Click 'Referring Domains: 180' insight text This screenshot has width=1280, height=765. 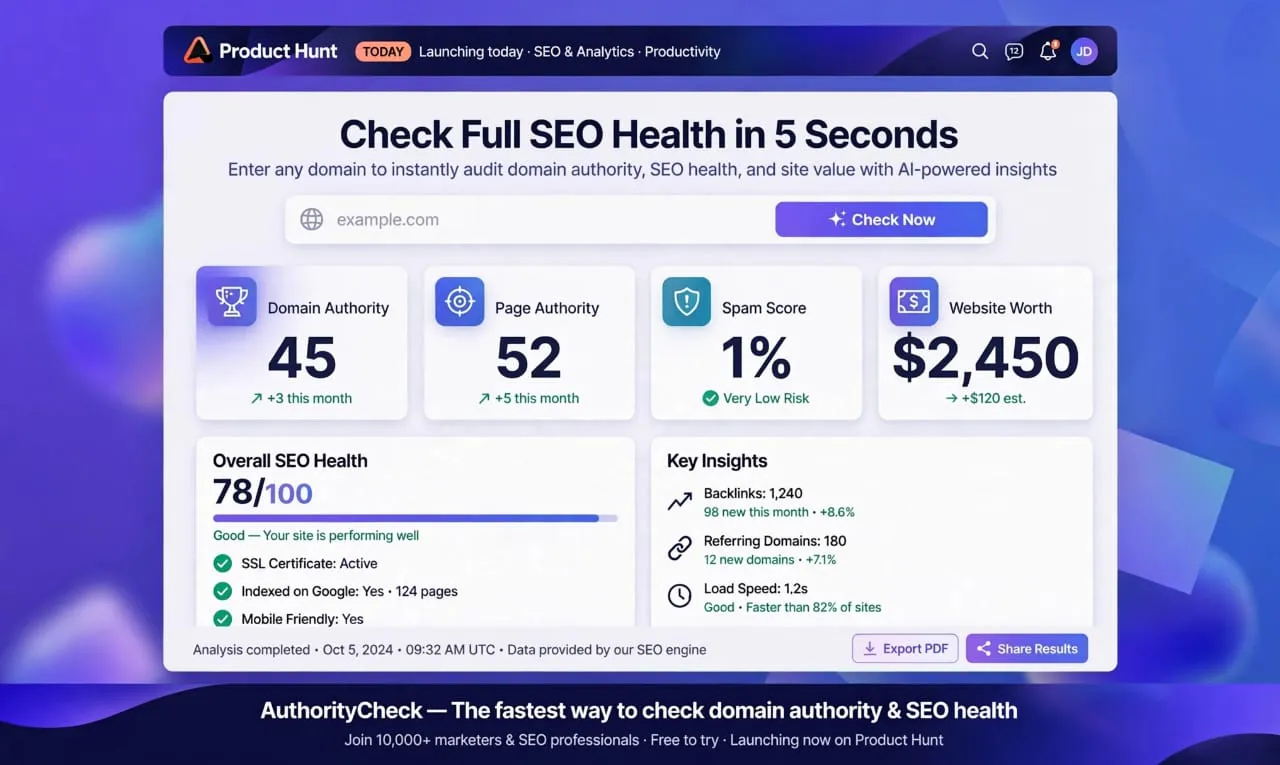pyautogui.click(x=775, y=541)
